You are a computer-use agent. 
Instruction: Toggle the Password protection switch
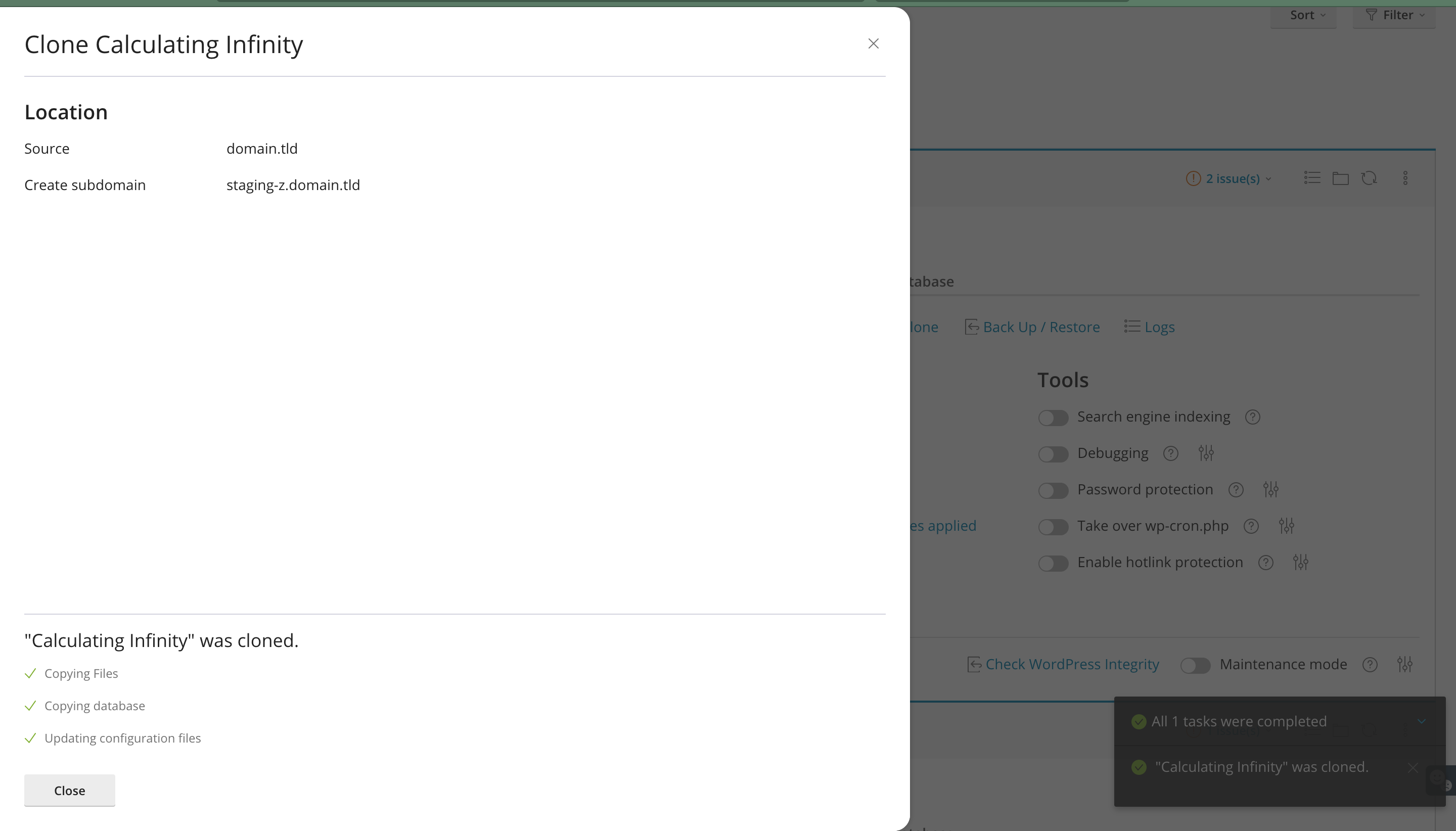click(x=1053, y=490)
